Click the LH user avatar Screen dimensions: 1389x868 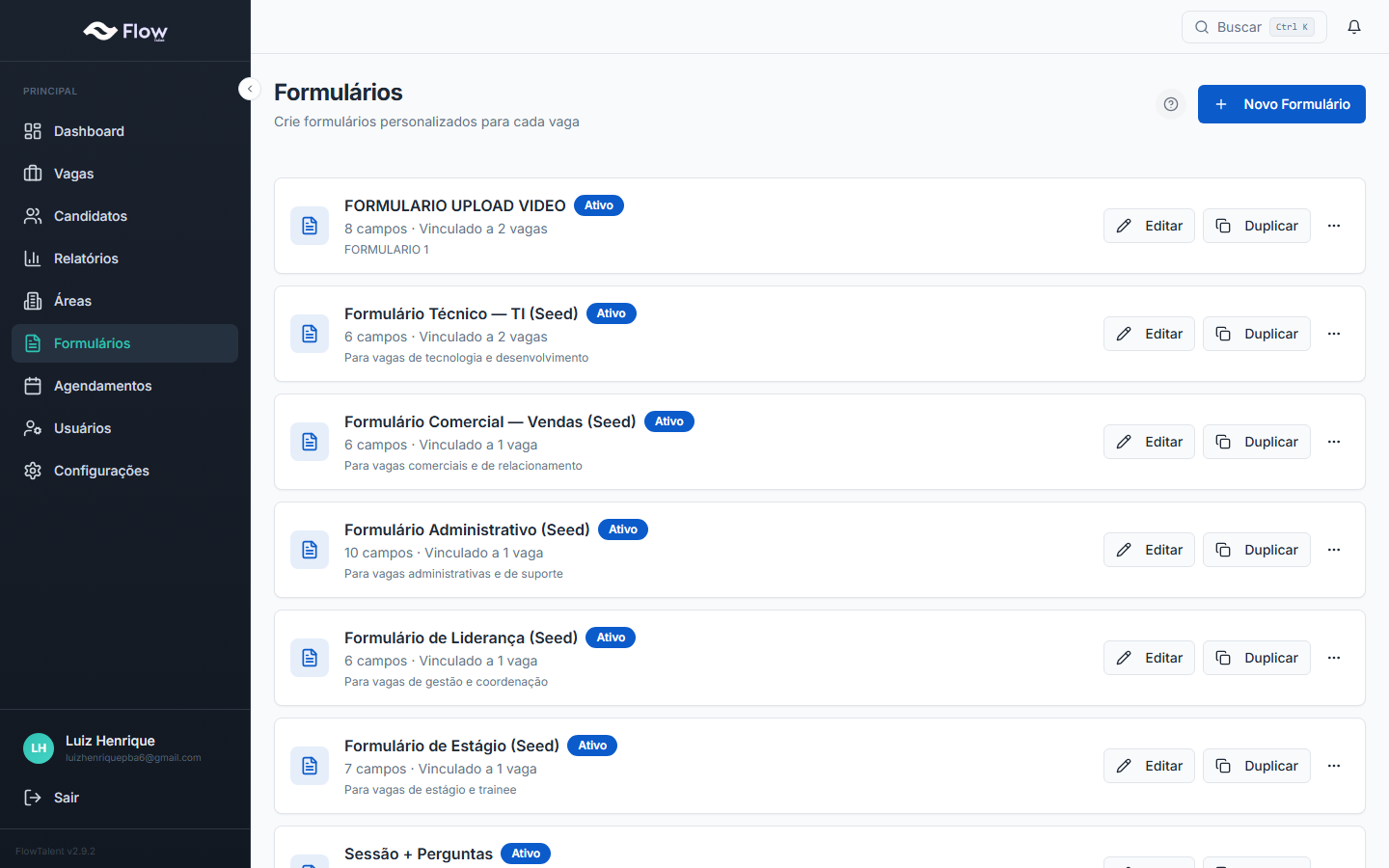[39, 748]
